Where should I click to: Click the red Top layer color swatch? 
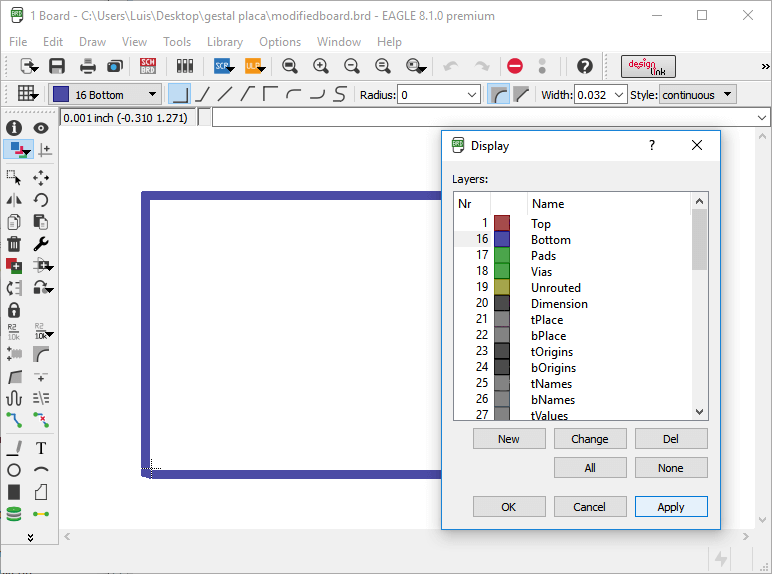point(502,223)
